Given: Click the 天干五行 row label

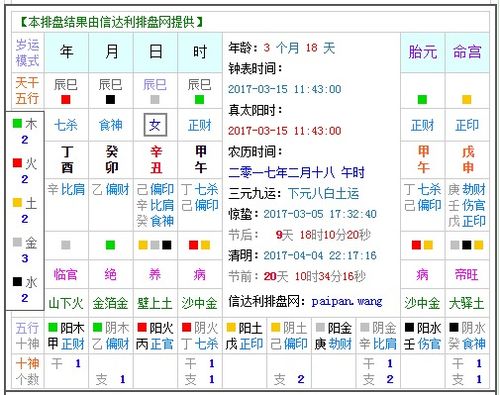Looking at the screenshot, I should pyautogui.click(x=28, y=90).
